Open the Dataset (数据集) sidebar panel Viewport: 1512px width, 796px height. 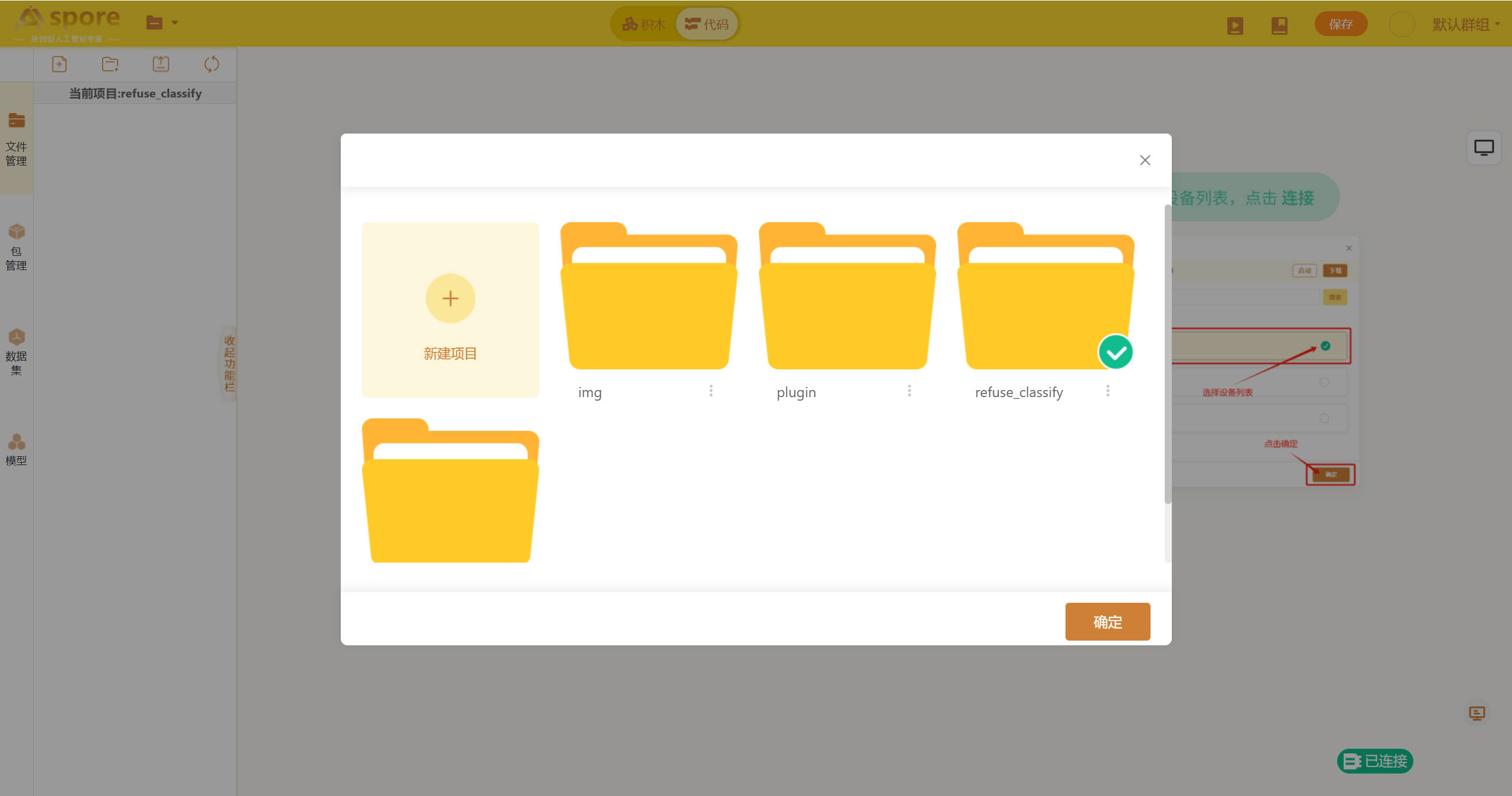(17, 352)
